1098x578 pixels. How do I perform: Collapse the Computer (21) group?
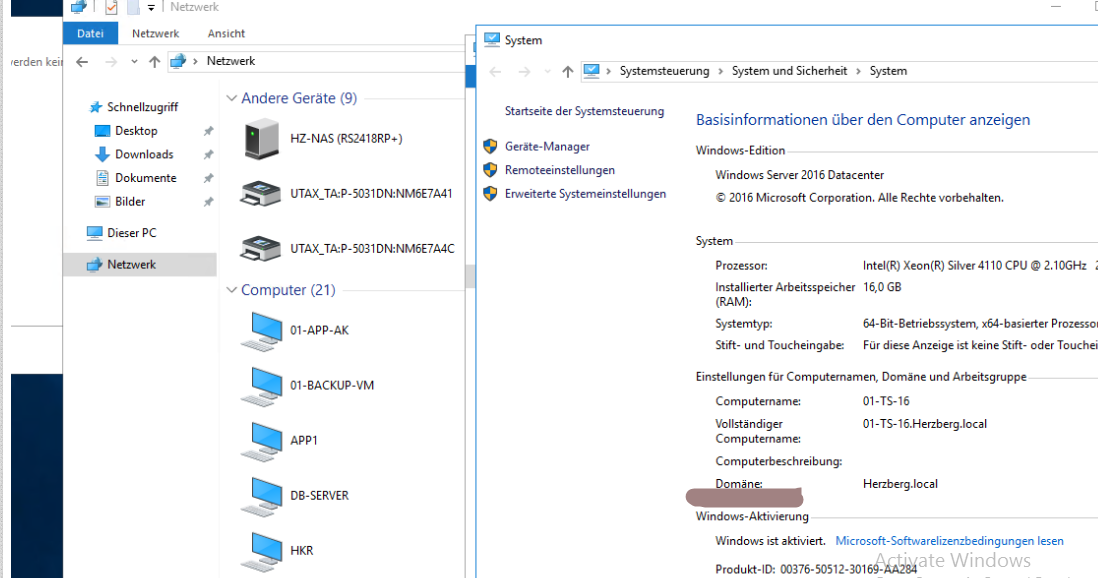[x=232, y=291]
